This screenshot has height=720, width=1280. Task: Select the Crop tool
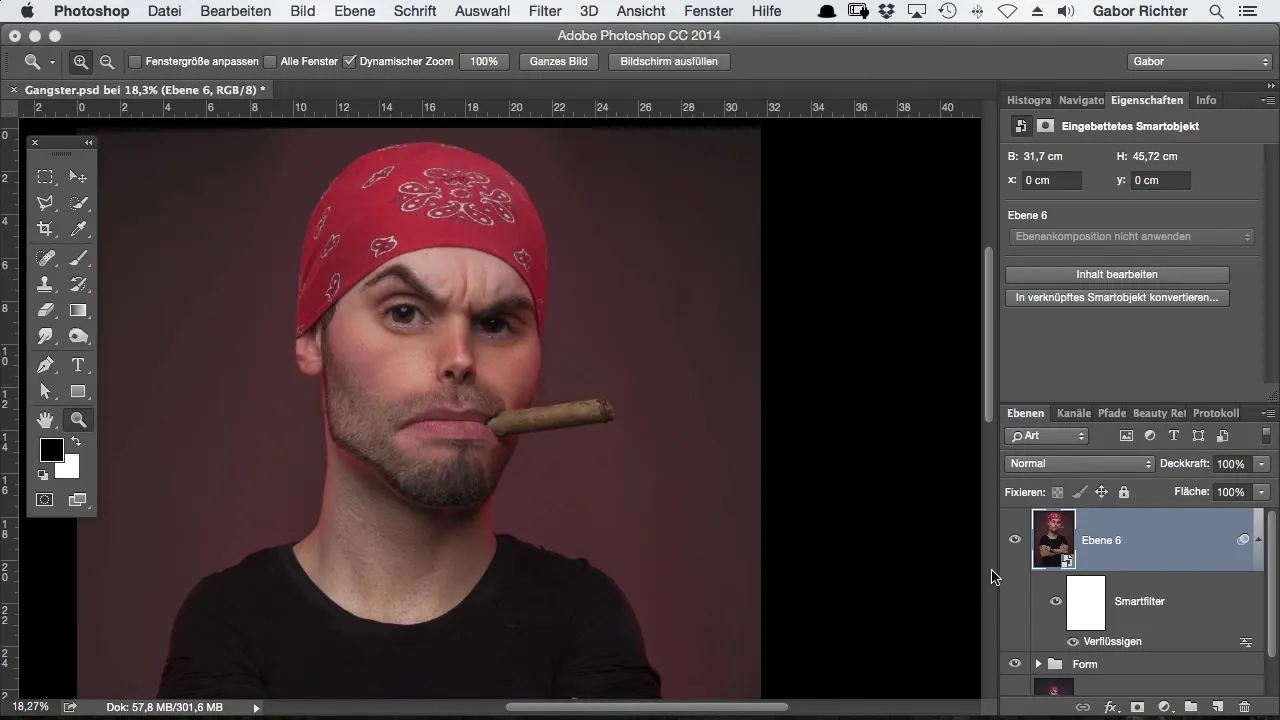[x=45, y=229]
